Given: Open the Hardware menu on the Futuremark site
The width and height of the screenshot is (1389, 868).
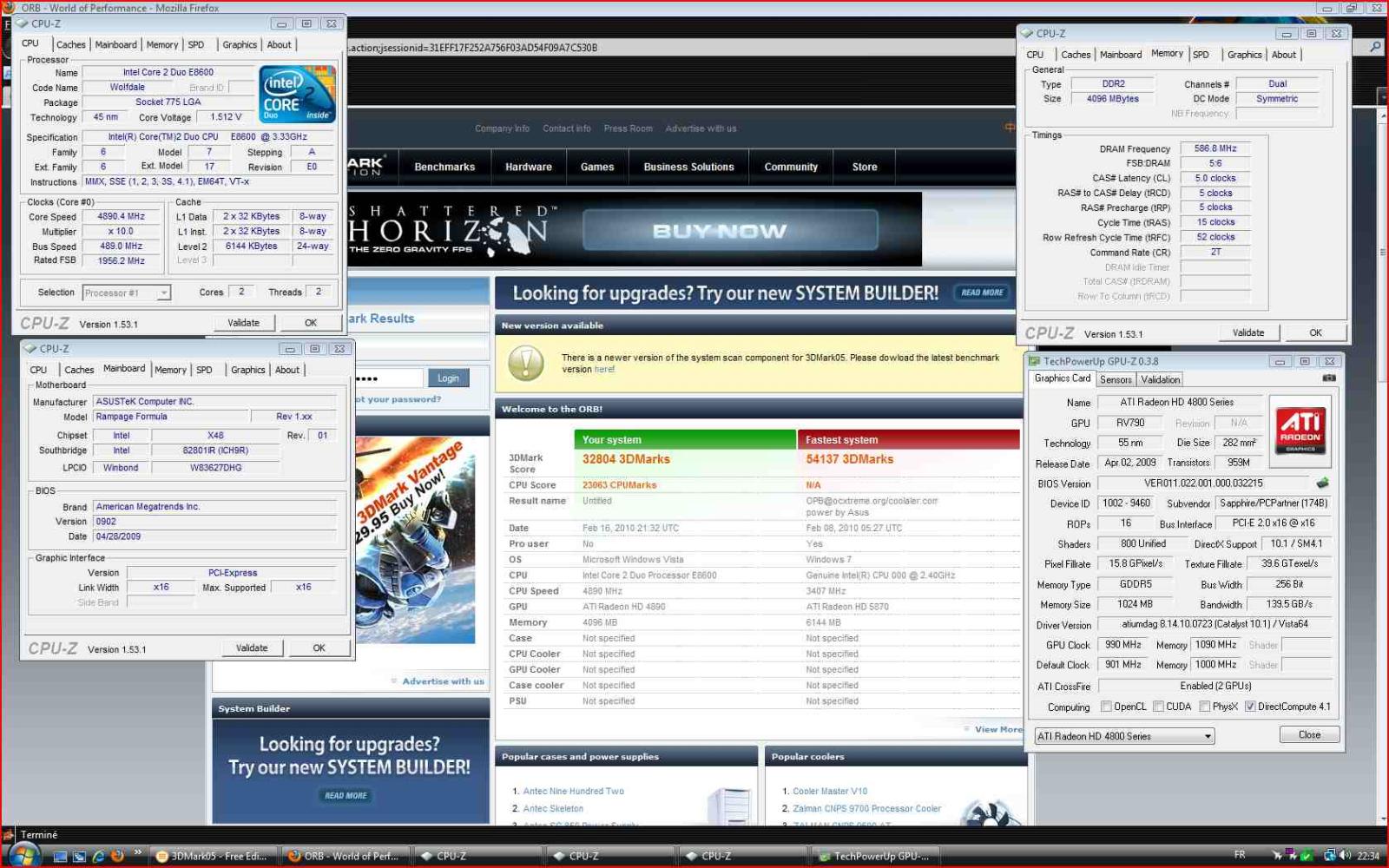Looking at the screenshot, I should tap(529, 167).
